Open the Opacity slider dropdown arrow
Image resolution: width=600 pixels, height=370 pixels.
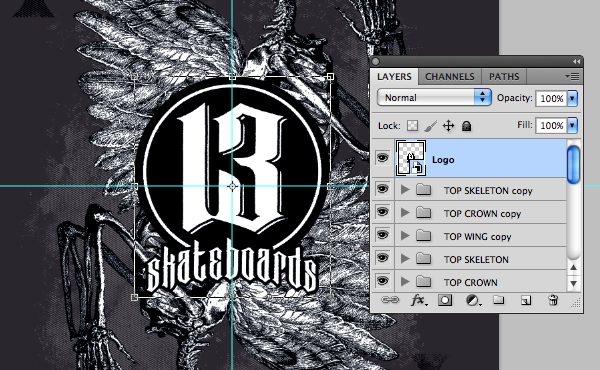click(x=572, y=98)
